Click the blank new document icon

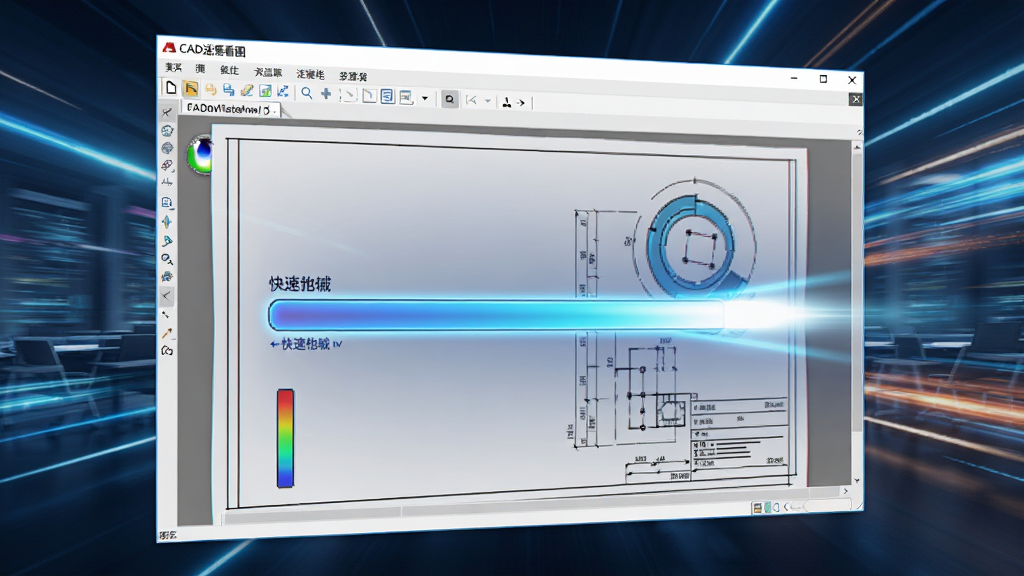170,88
